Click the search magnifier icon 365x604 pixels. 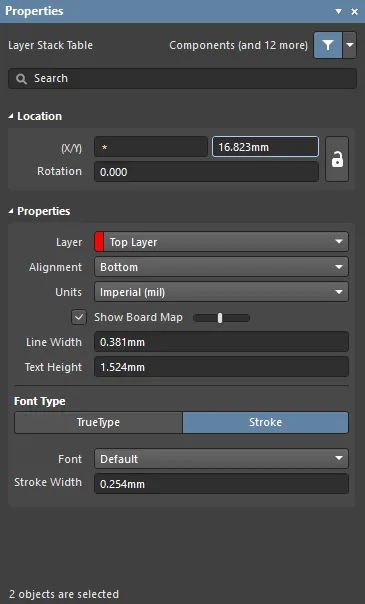[21, 79]
